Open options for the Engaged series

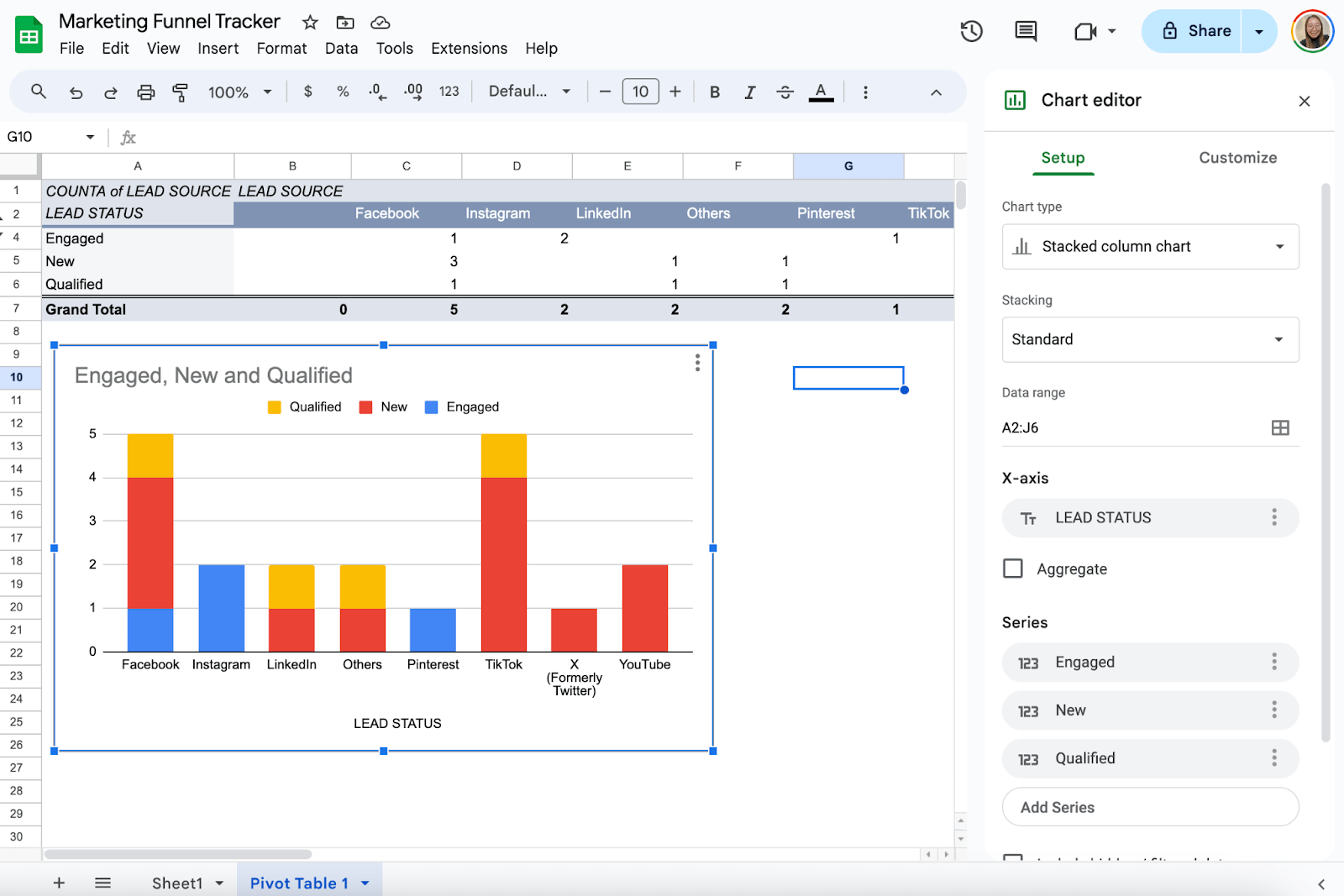point(1274,662)
